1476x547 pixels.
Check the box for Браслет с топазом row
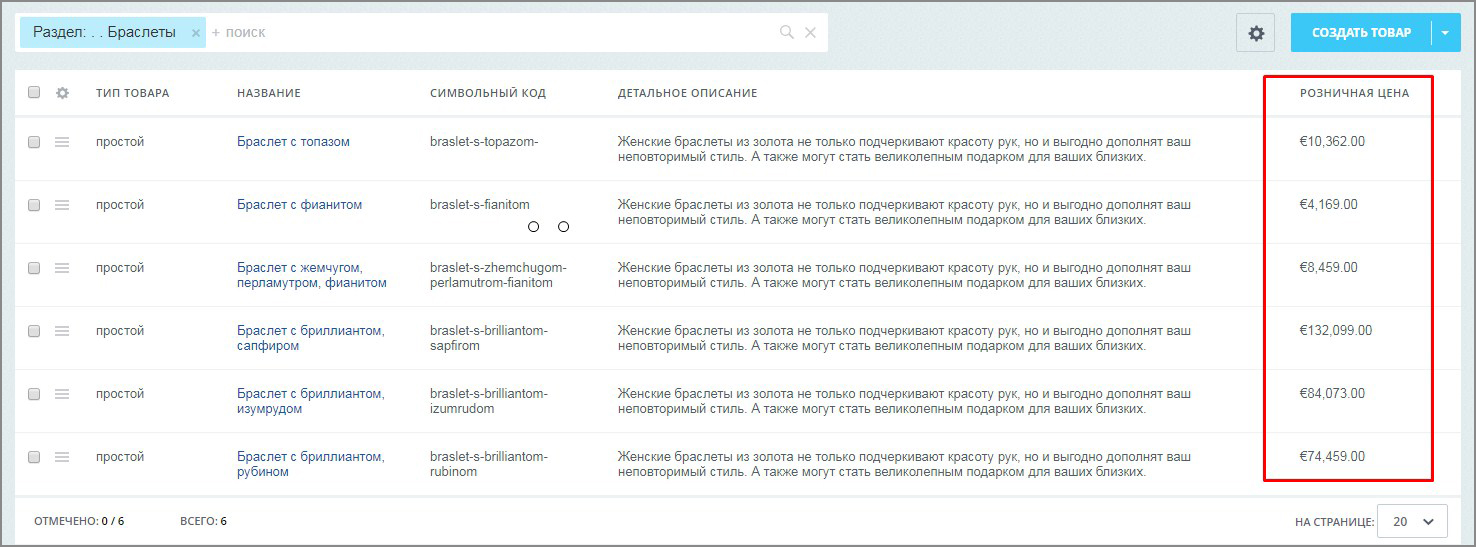34,142
